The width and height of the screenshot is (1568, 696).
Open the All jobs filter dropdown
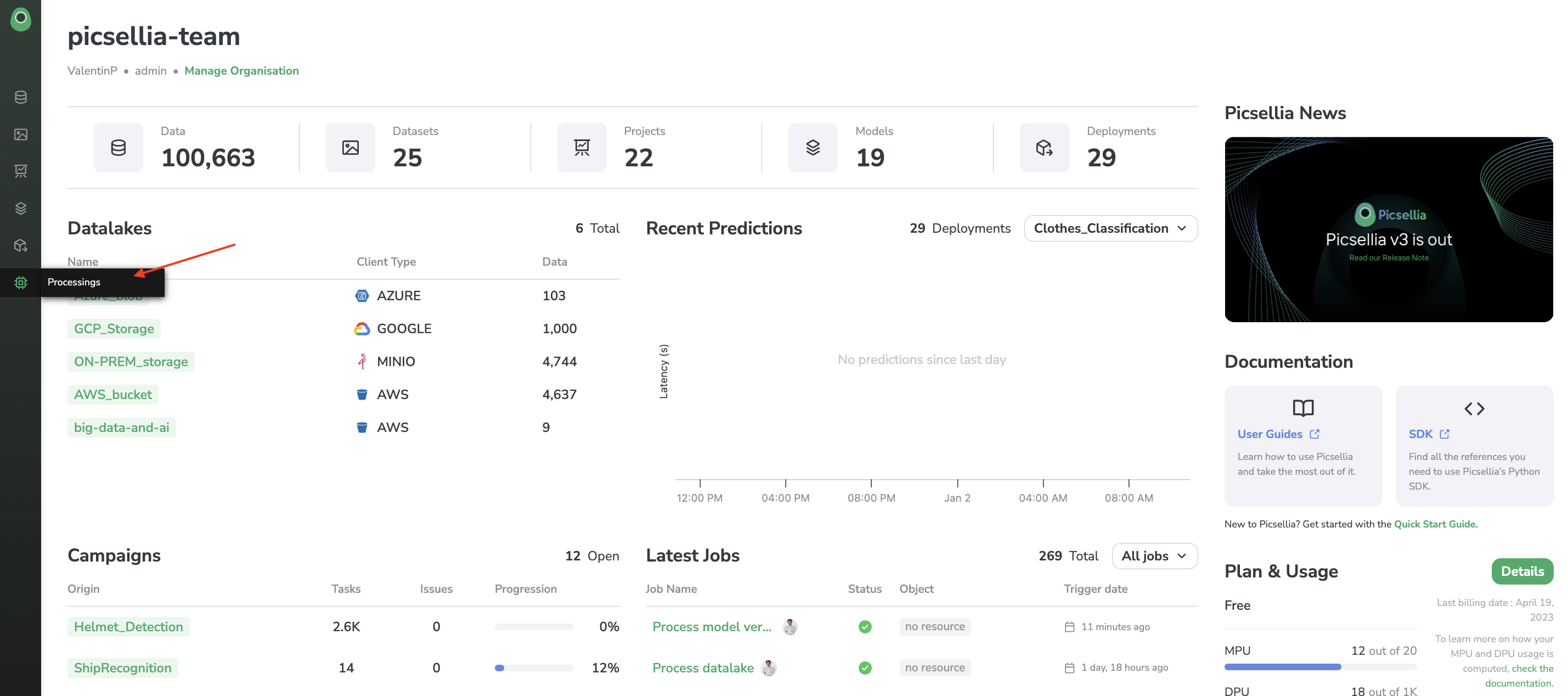[x=1154, y=556]
